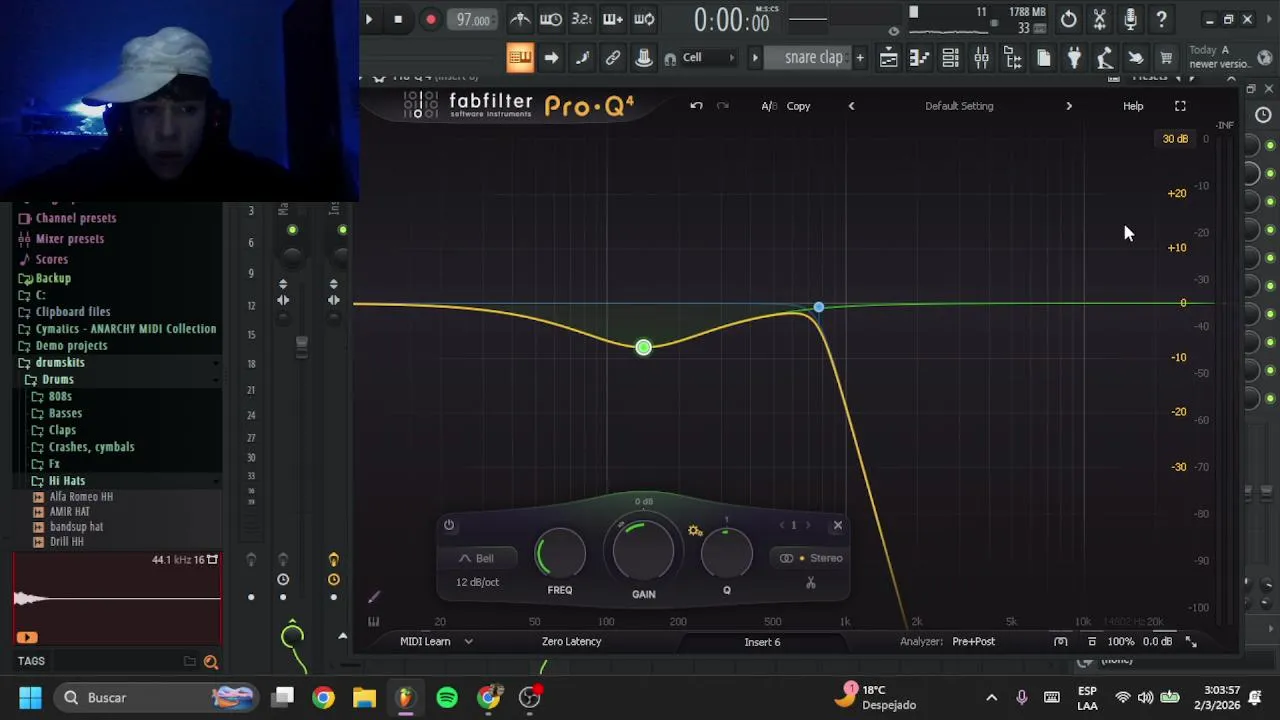The image size is (1280, 720).
Task: Enable typing keyboard to piano icon
Action: (520, 58)
